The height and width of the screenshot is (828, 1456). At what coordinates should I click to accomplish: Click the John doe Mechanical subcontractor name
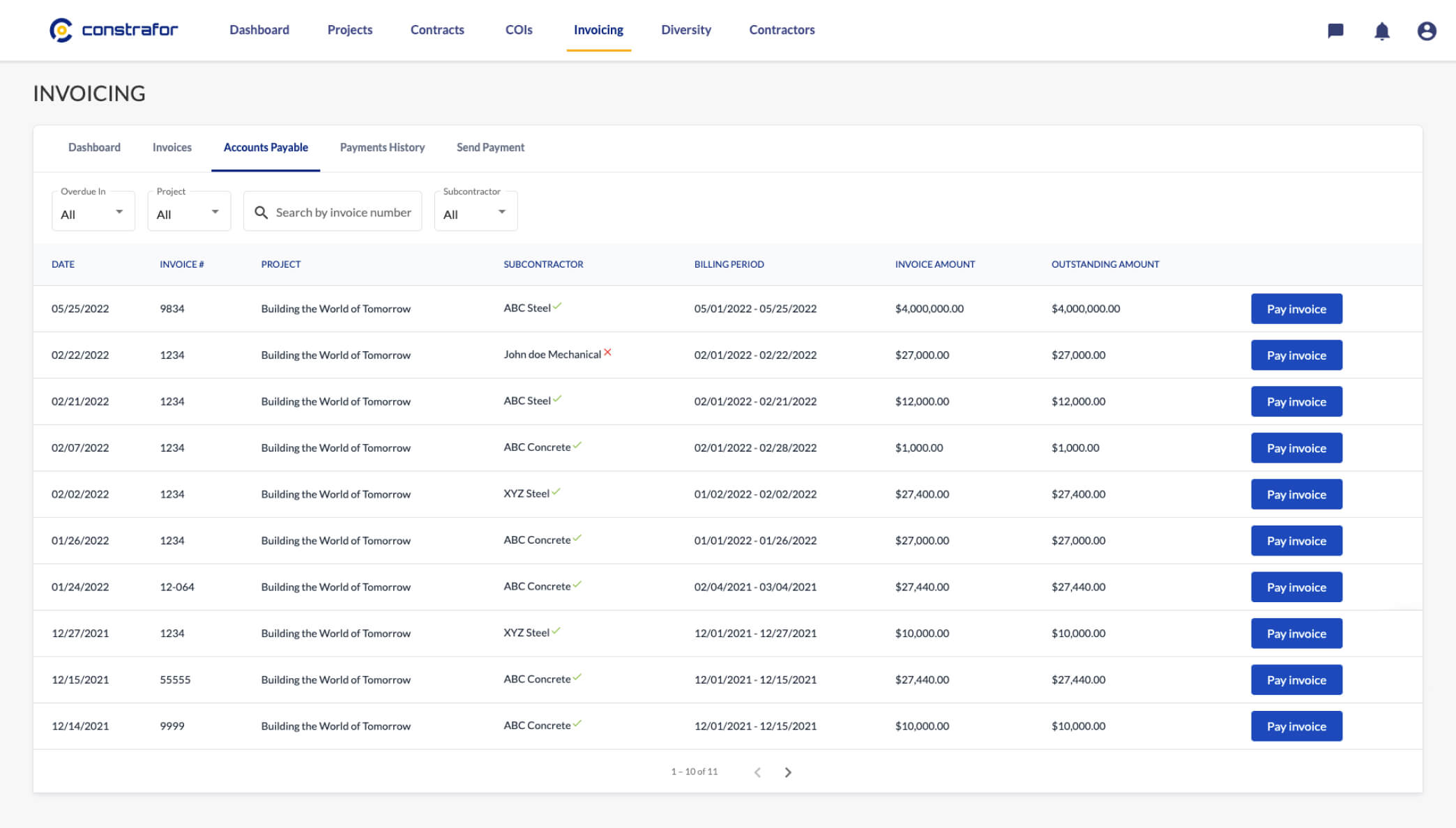(x=552, y=355)
